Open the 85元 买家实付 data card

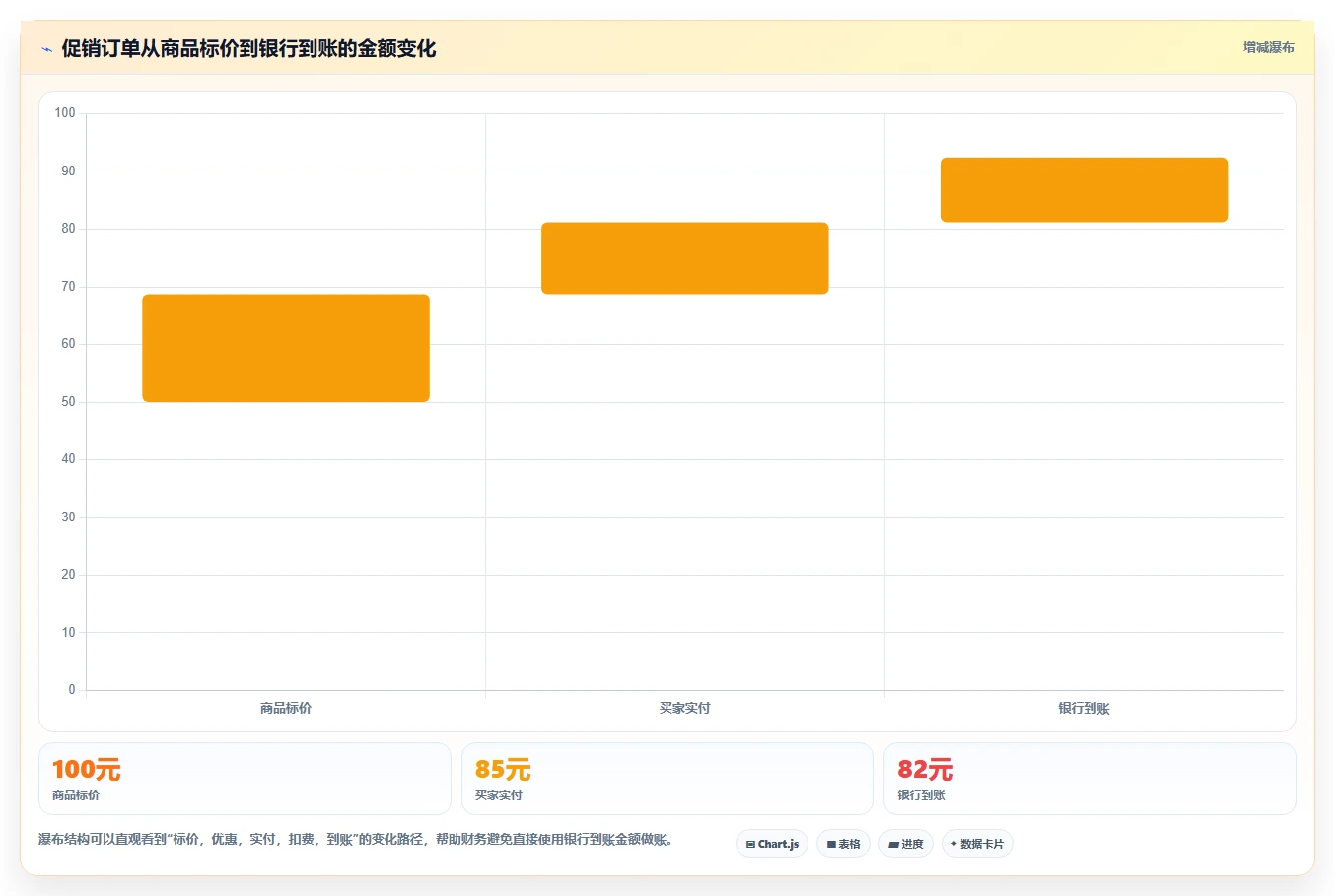(667, 779)
